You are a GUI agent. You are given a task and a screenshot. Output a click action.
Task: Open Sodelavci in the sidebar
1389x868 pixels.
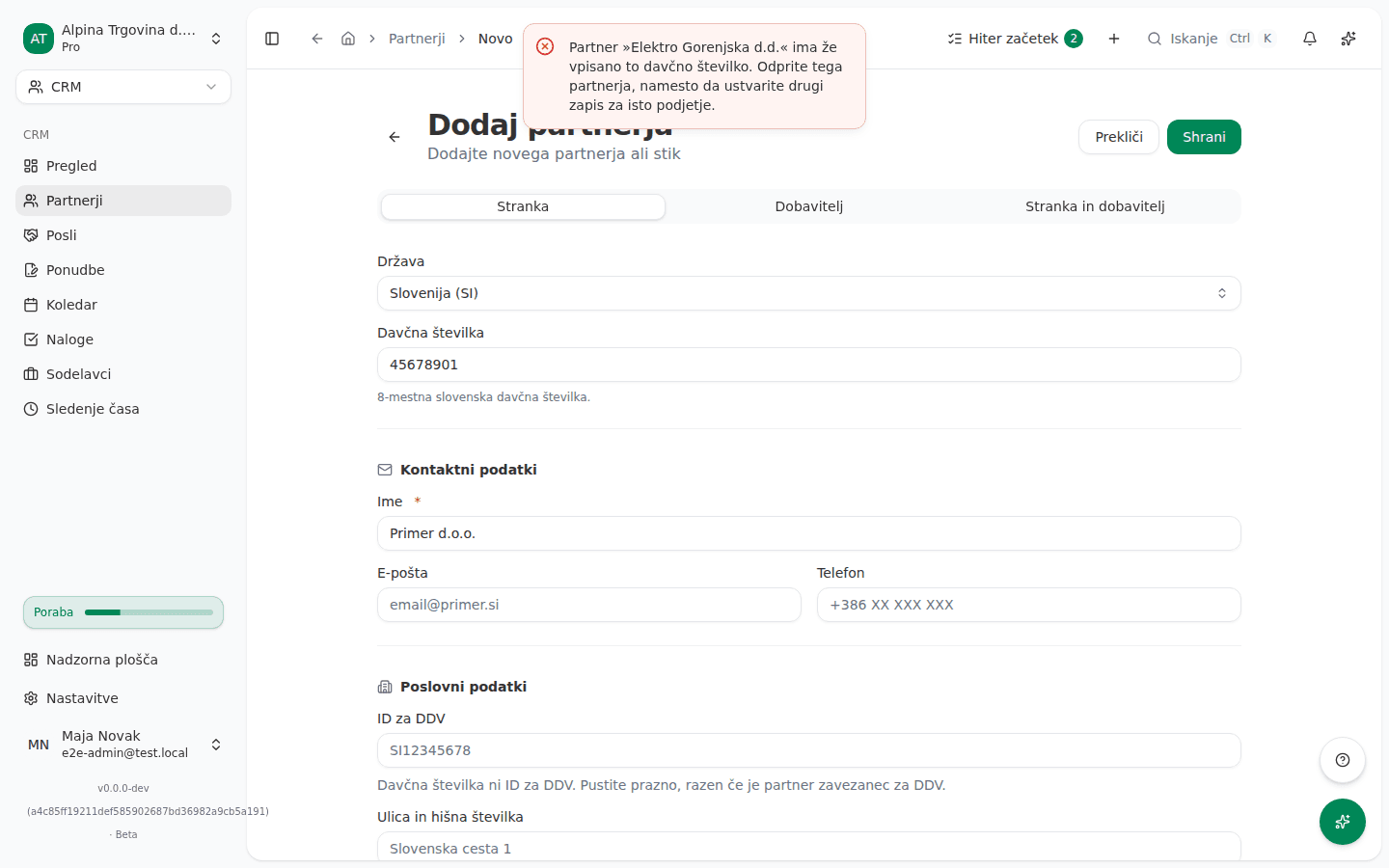click(123, 374)
